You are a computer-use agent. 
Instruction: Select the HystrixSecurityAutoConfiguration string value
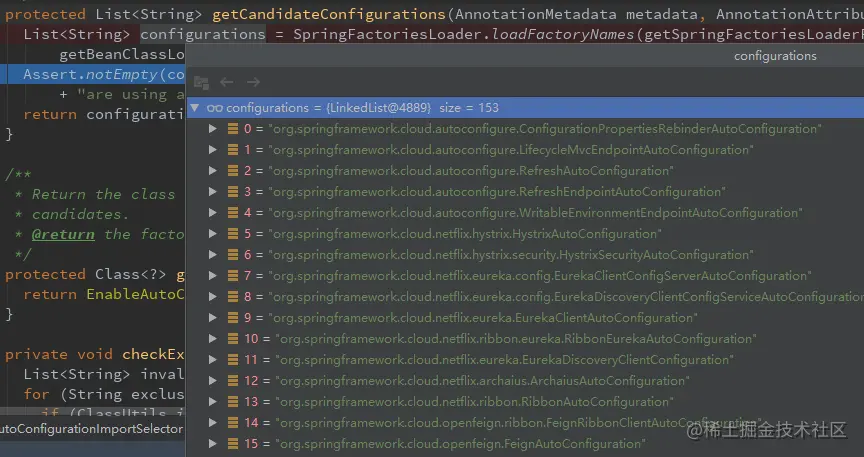click(x=511, y=255)
